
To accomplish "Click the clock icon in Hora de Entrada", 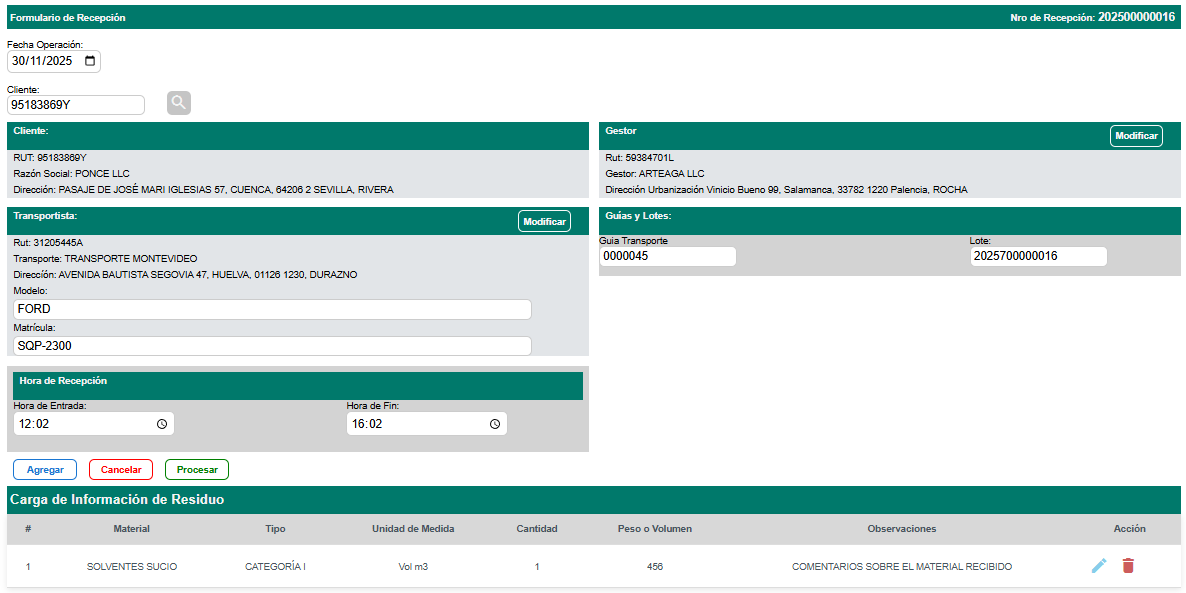I will [x=162, y=424].
